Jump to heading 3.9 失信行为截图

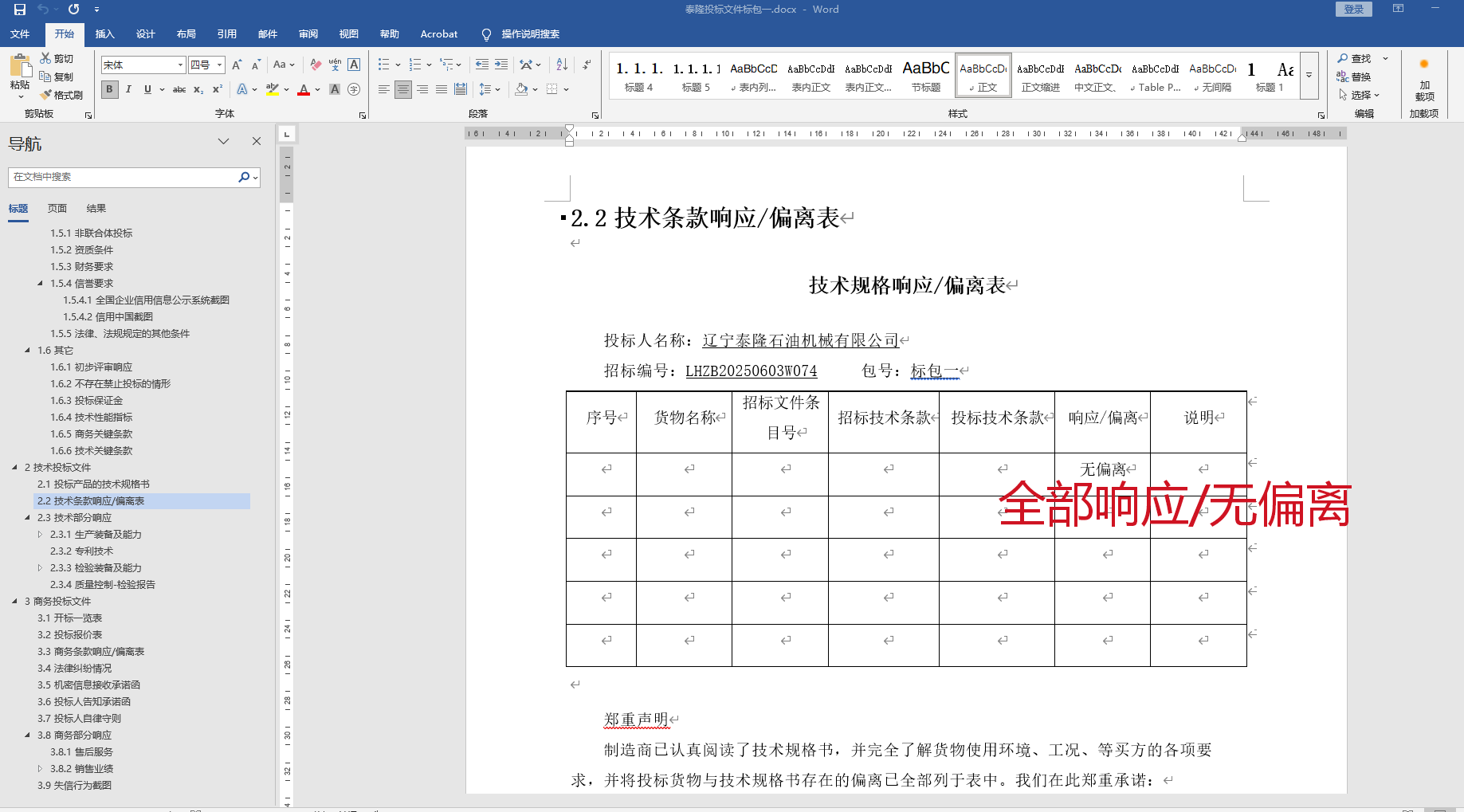click(75, 786)
